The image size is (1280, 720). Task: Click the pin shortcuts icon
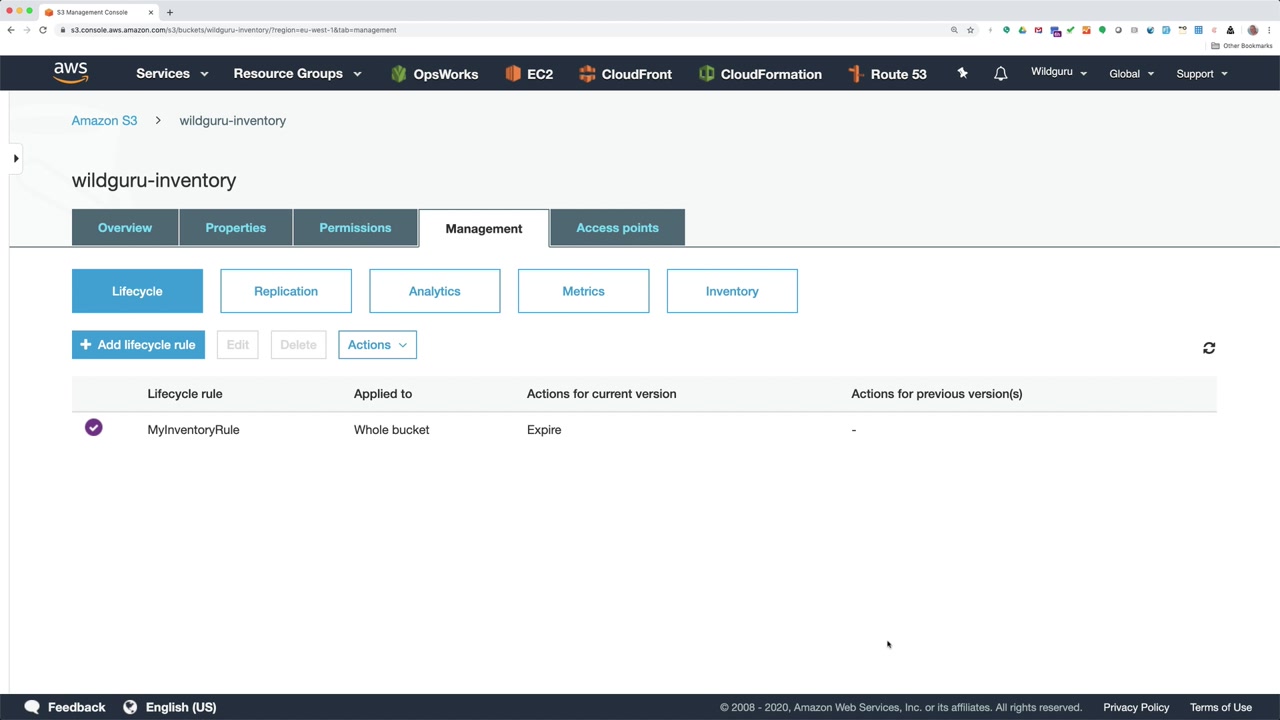pos(962,73)
